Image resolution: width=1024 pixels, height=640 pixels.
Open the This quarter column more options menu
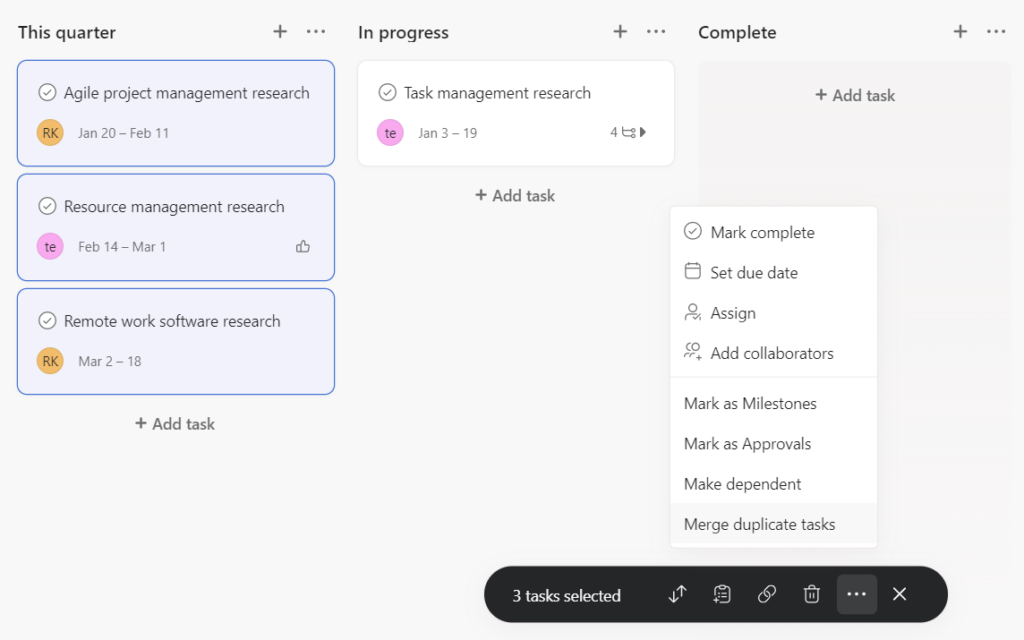point(316,32)
